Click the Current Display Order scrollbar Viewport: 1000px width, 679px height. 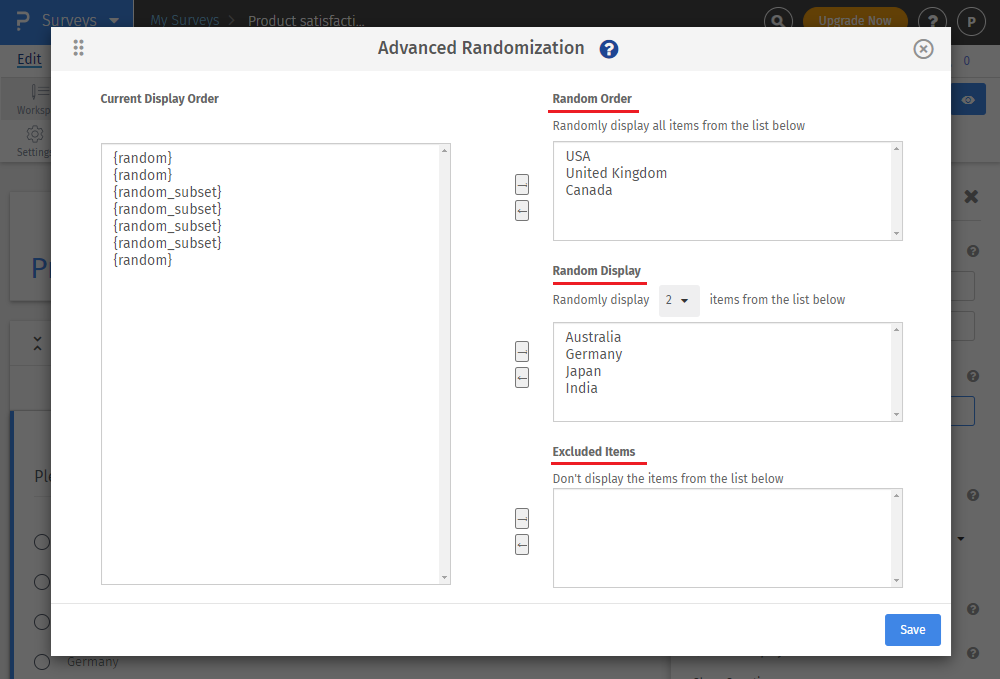click(445, 365)
